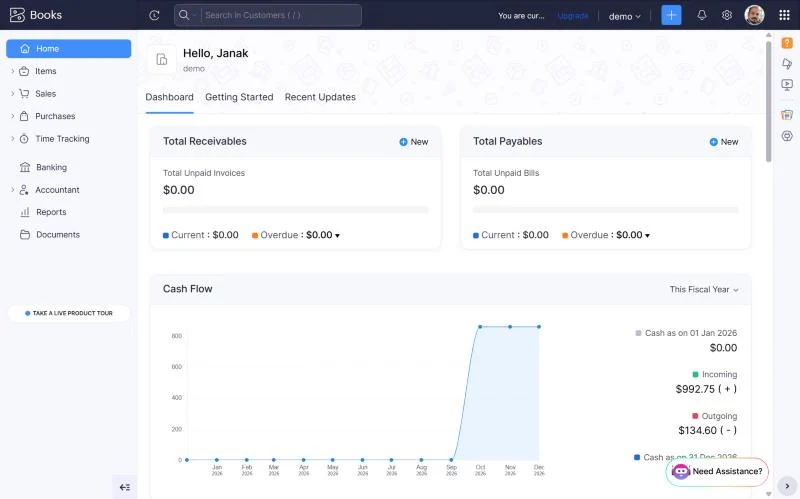Expand the Time Tracking chevron

coord(12,138)
